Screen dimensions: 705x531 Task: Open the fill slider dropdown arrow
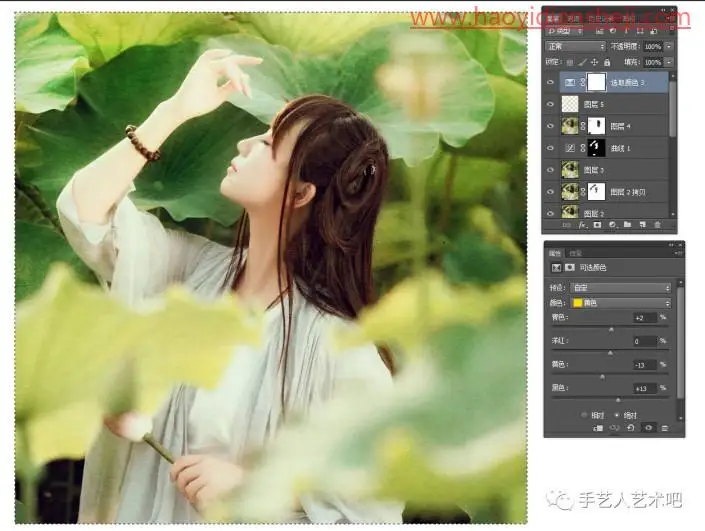coord(669,62)
